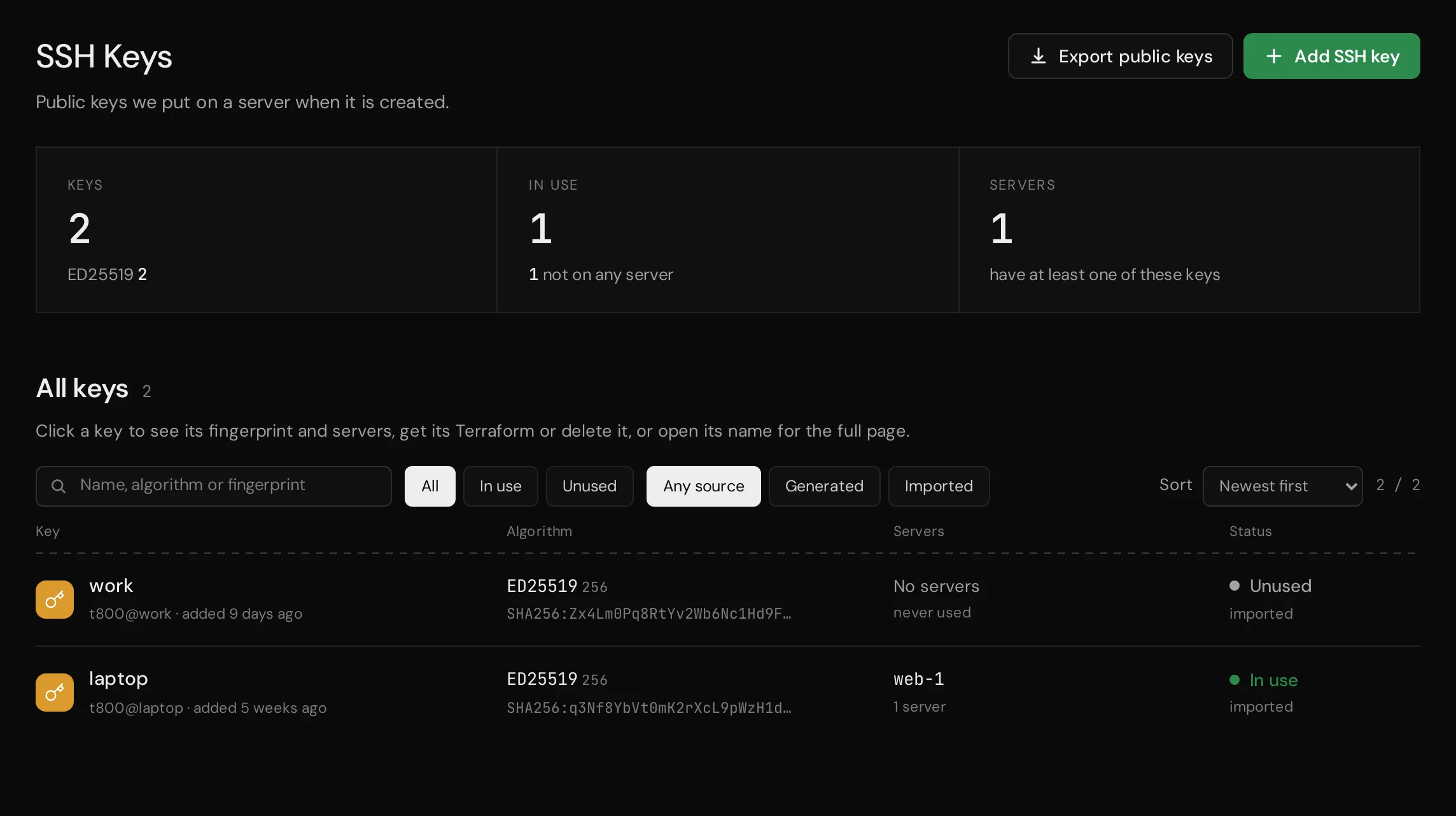Click No servers in the work row
Image resolution: width=1456 pixels, height=816 pixels.
pos(937,586)
